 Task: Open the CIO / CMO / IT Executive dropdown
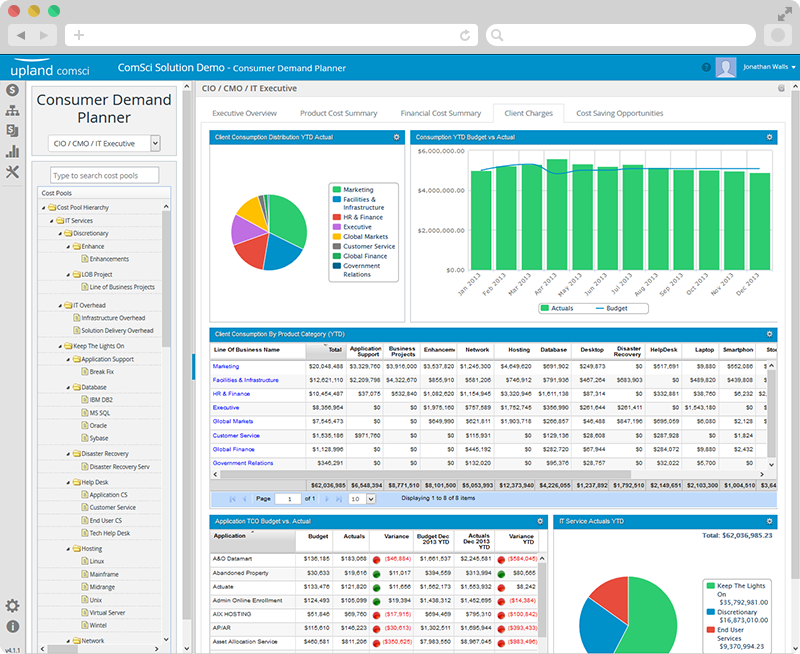pyautogui.click(x=104, y=143)
